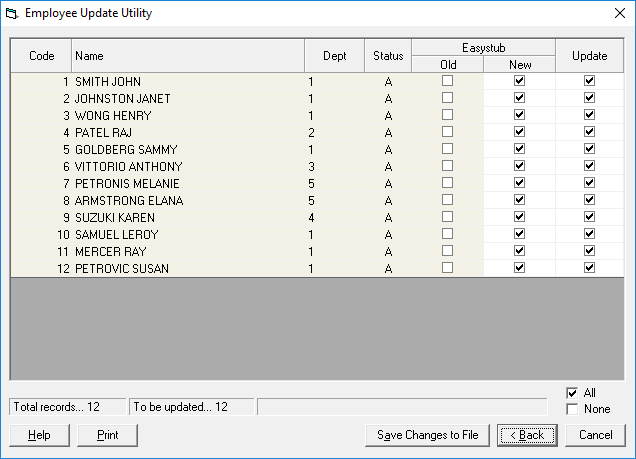Close the Employee Update Utility window
The width and height of the screenshot is (636, 459).
(620, 13)
